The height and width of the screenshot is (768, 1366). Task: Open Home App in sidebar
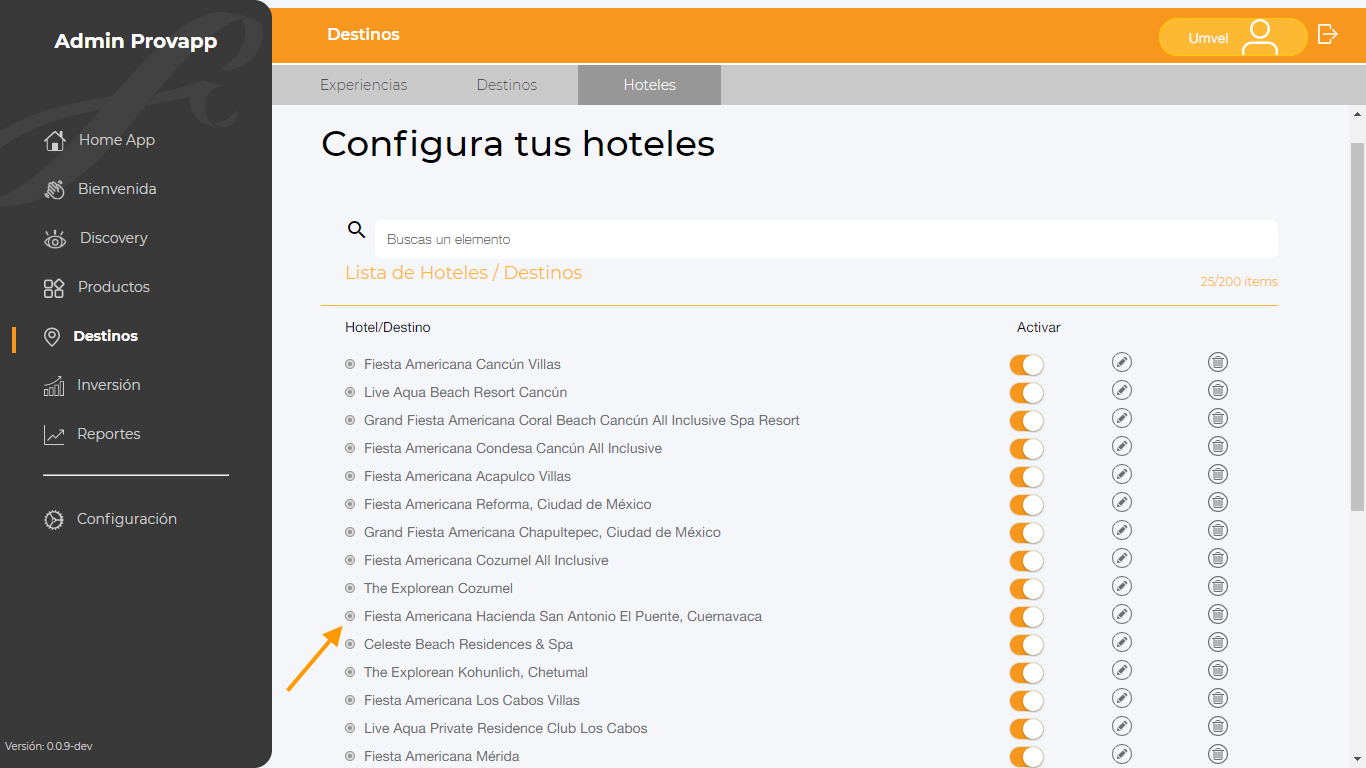pos(100,140)
